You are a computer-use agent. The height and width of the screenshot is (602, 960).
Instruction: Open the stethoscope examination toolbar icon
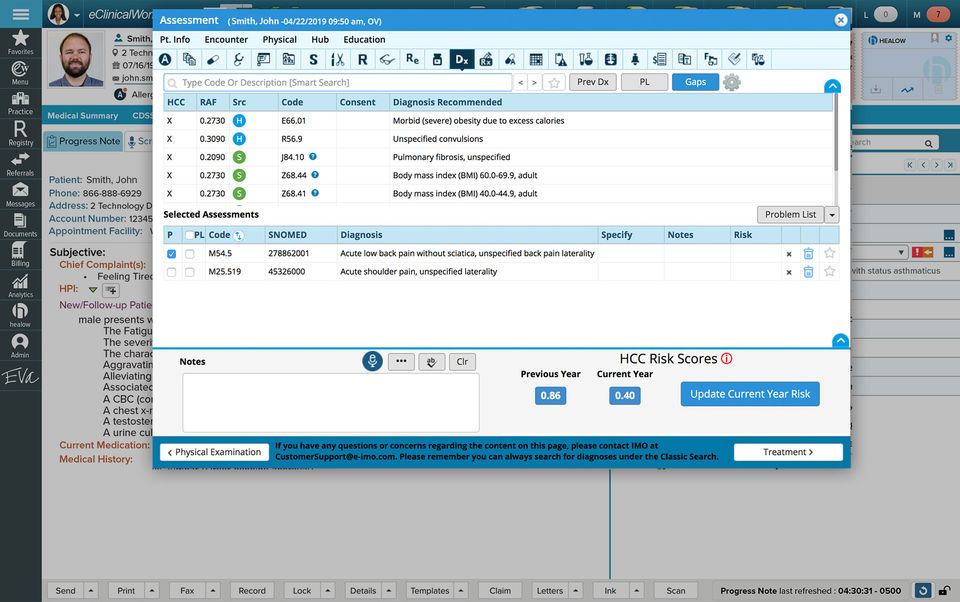click(238, 59)
